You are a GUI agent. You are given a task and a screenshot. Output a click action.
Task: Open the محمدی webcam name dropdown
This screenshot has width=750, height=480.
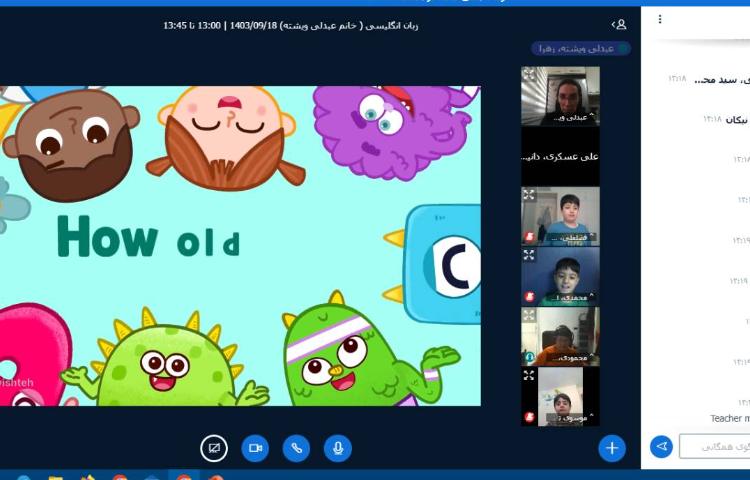tap(570, 297)
